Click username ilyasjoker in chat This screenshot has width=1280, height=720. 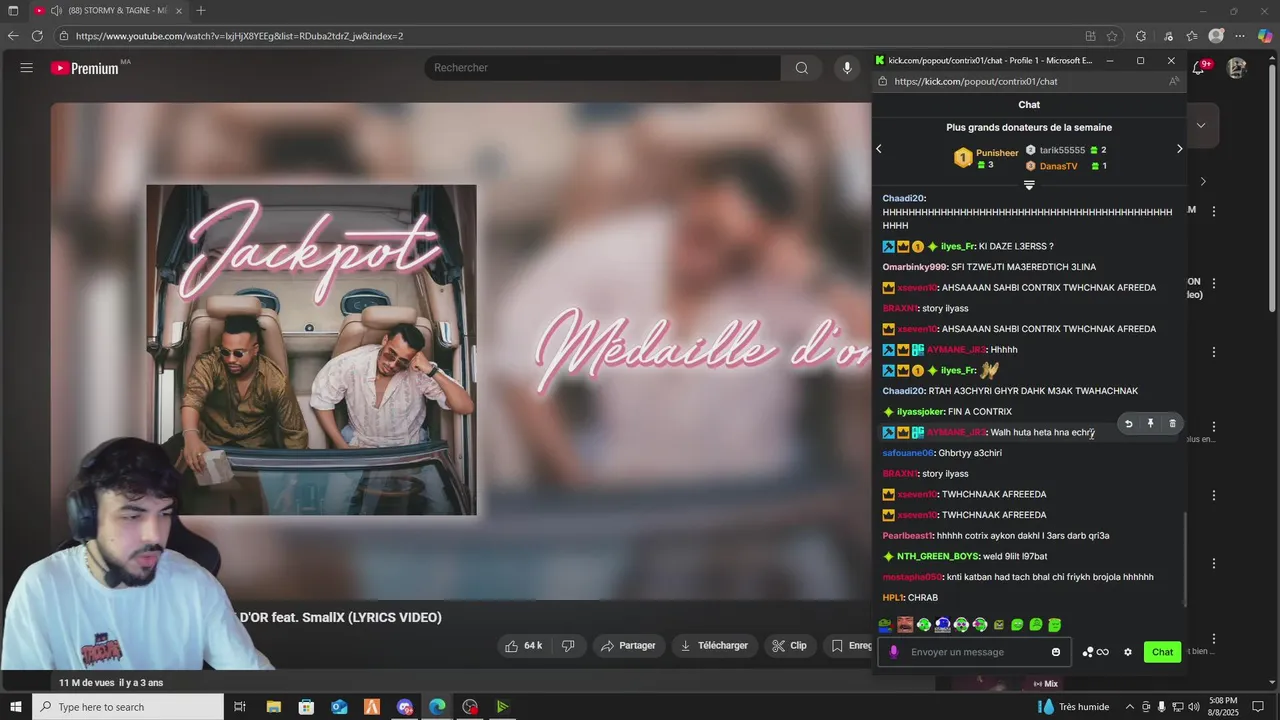920,412
